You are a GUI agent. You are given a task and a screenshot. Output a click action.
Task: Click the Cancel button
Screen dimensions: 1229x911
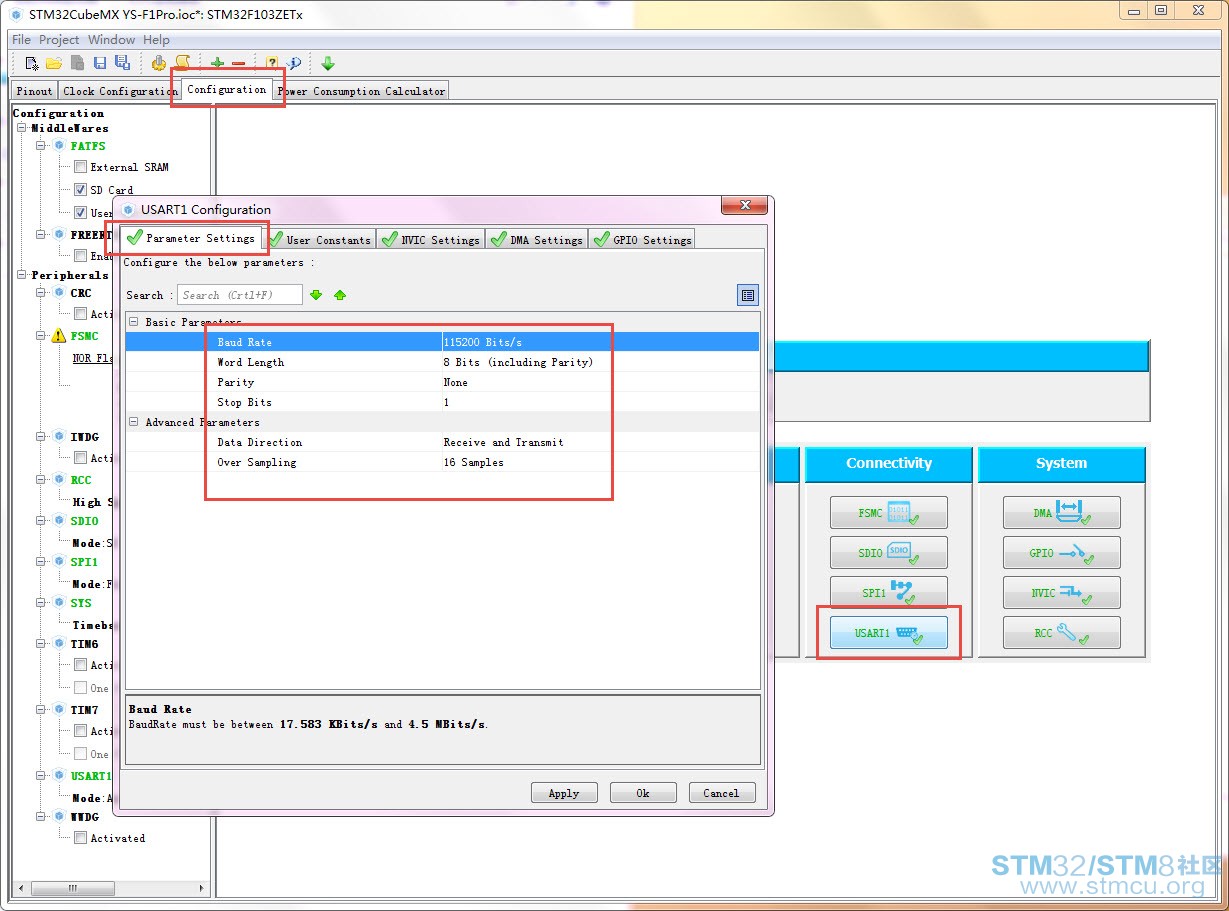tap(721, 793)
